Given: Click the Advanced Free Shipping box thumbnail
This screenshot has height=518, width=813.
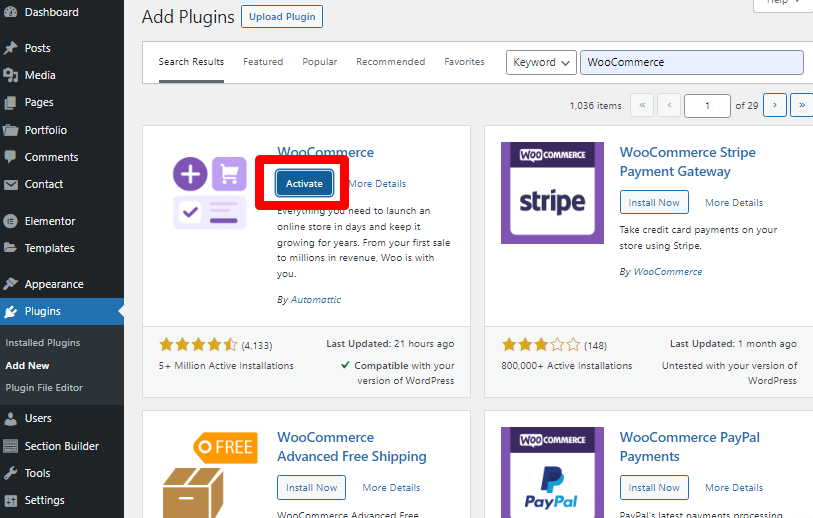Looking at the screenshot, I should 209,474.
